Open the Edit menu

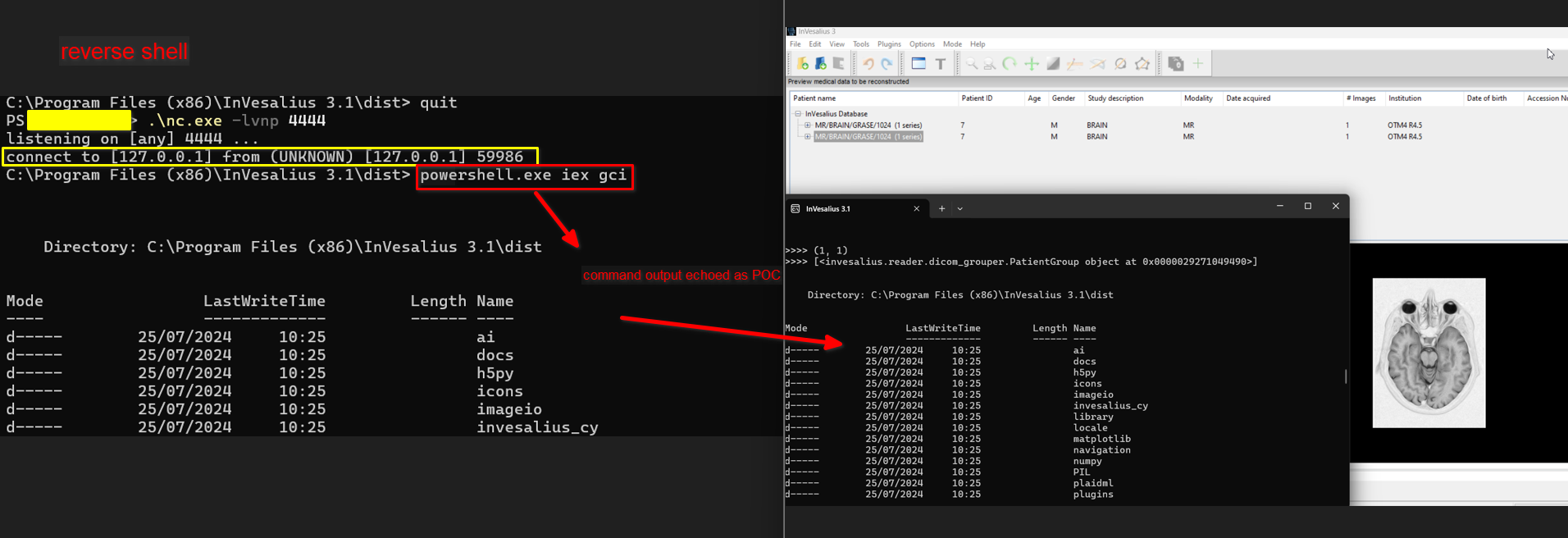point(814,44)
